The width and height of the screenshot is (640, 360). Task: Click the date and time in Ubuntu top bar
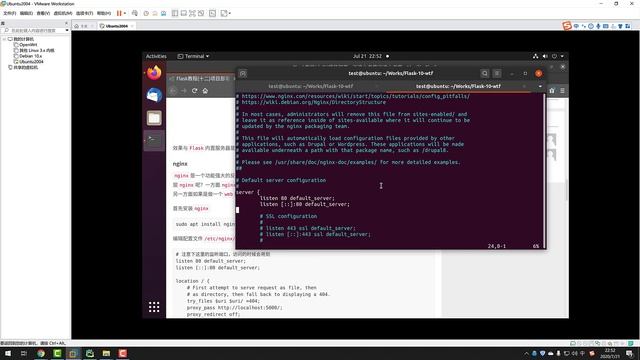[367, 56]
